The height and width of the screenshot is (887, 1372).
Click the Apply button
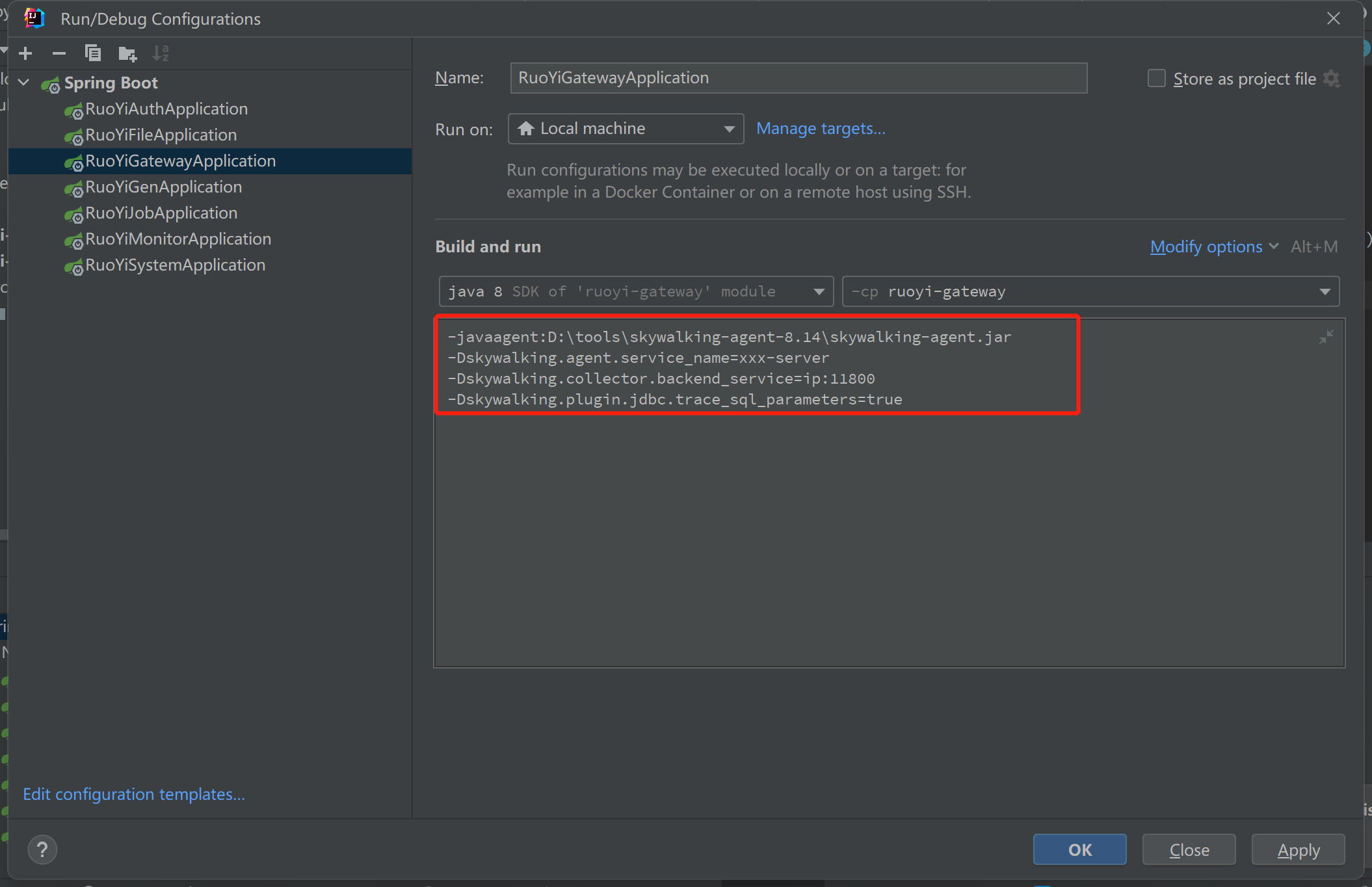coord(1299,849)
